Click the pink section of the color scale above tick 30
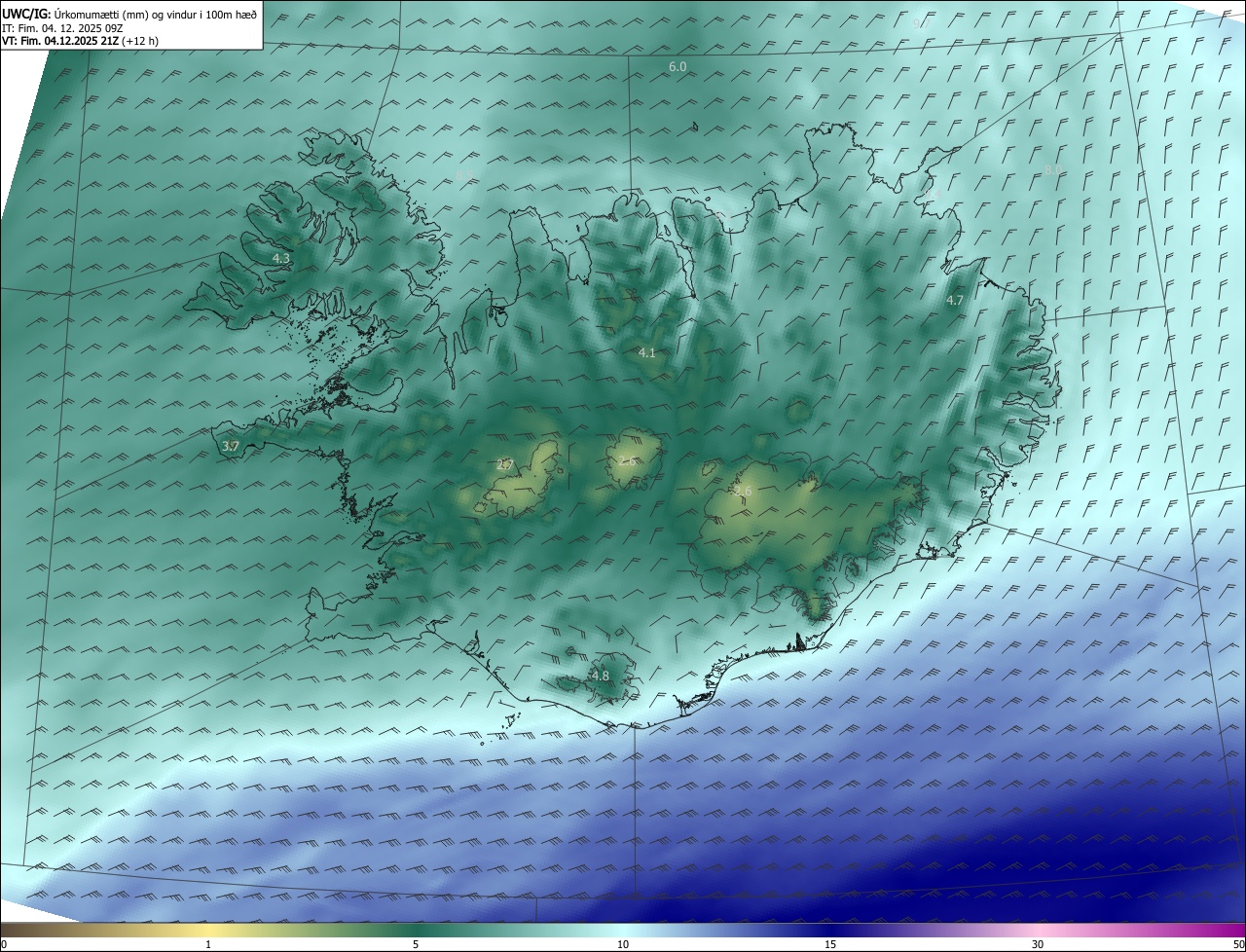The width and height of the screenshot is (1246, 952). (1038, 930)
